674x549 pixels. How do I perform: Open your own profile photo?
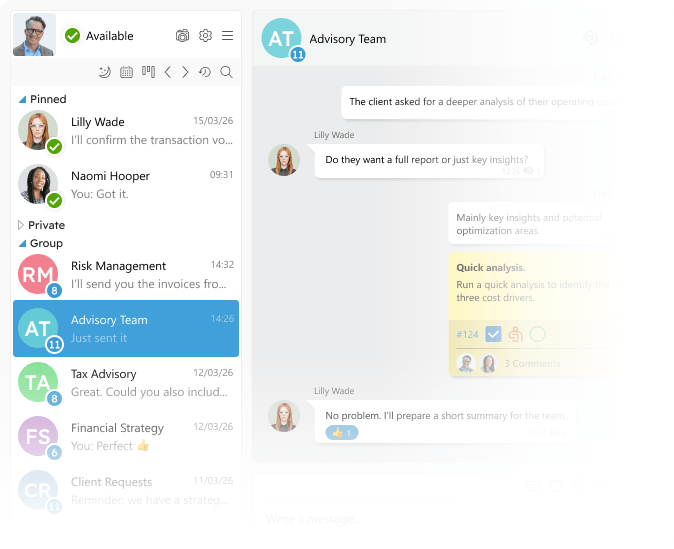34,34
